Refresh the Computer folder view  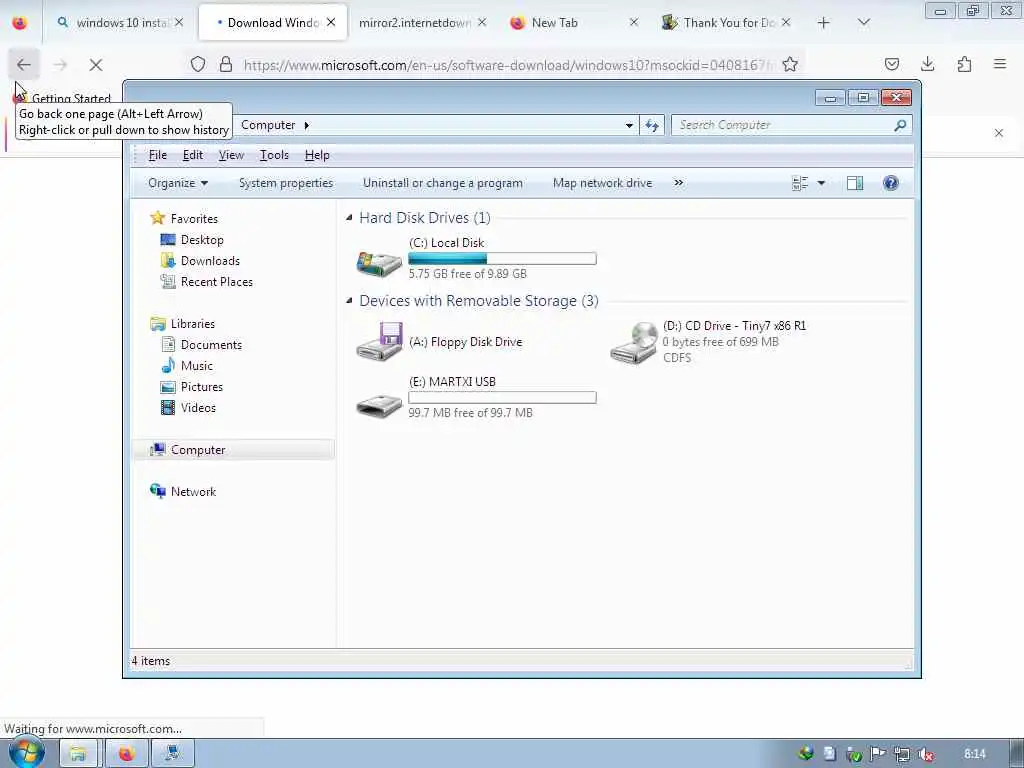point(652,125)
